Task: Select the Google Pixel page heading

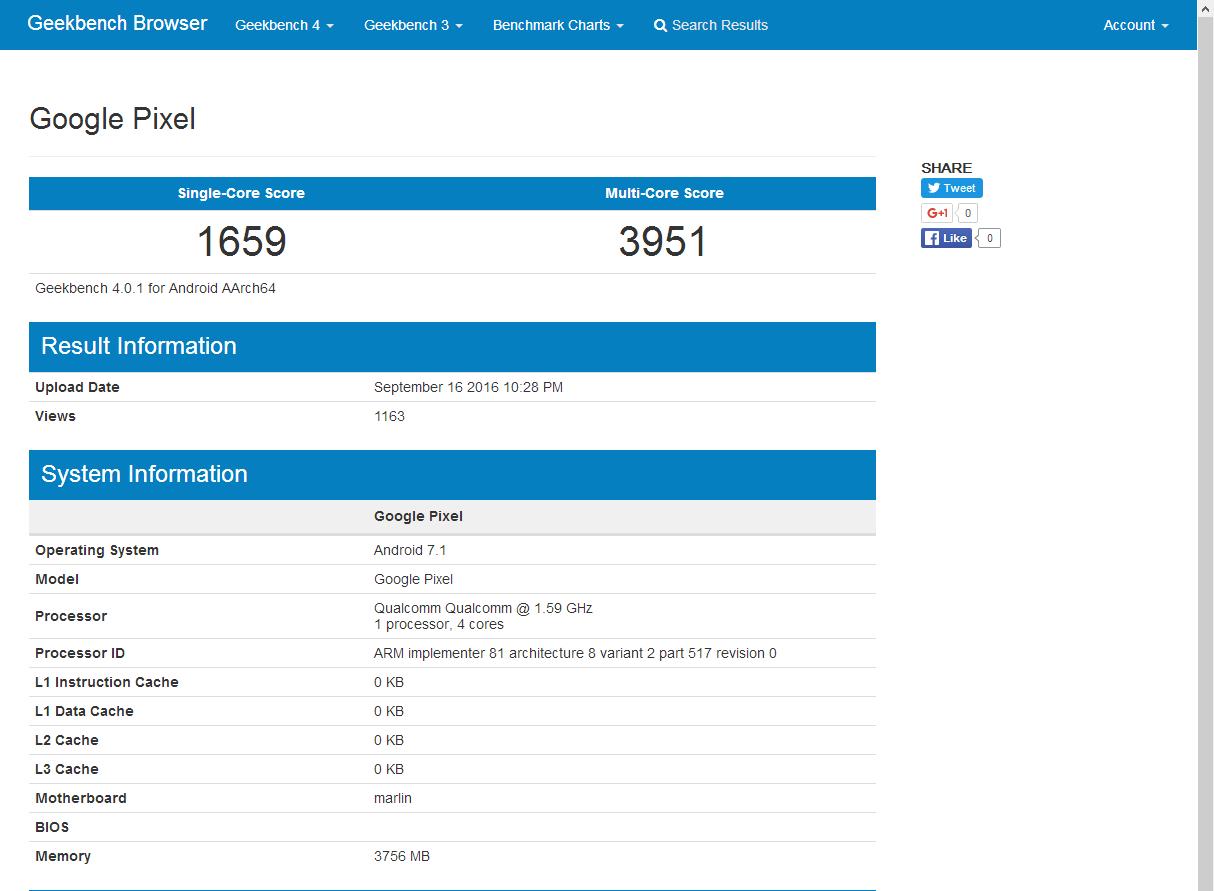Action: click(113, 119)
